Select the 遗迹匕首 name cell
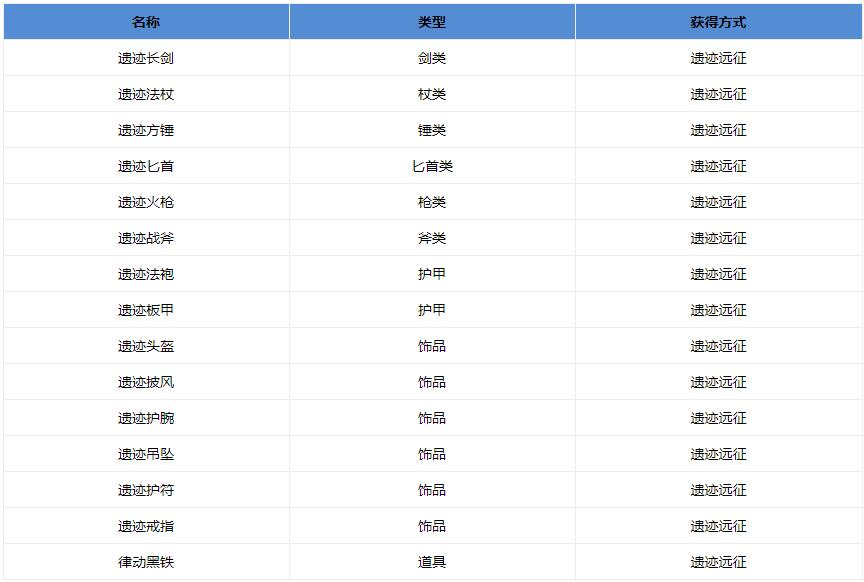The width and height of the screenshot is (864, 582). (146, 166)
